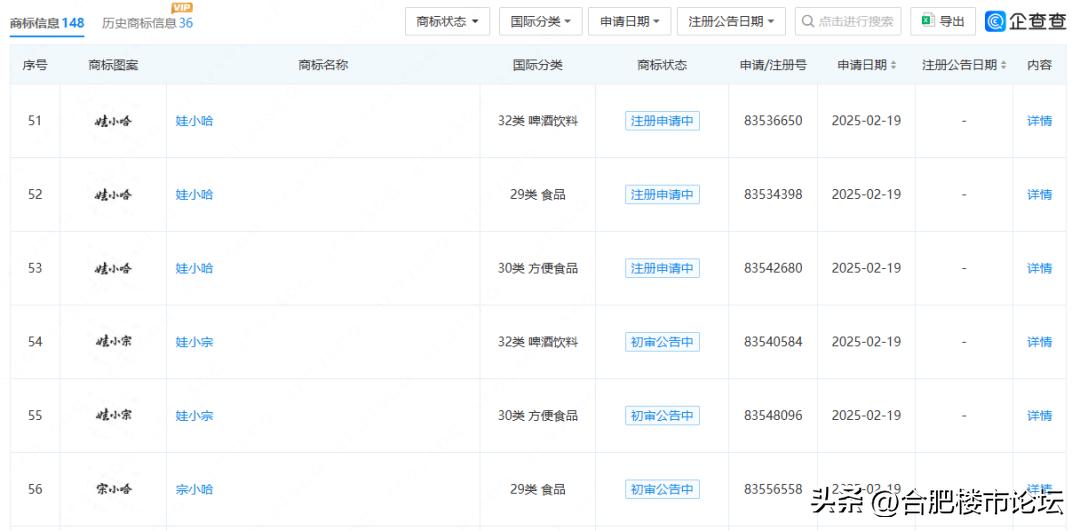The height and width of the screenshot is (531, 1080).
Task: Click 注册申请中 status tag in row 53
Action: 662,269
